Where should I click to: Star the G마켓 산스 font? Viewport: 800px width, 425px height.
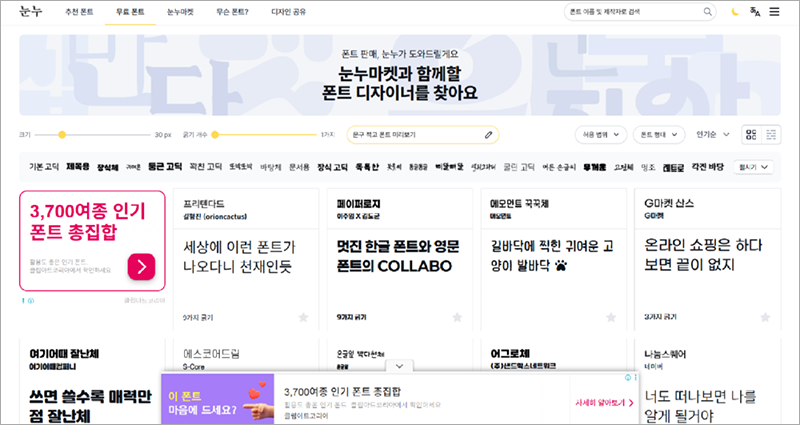tap(764, 317)
